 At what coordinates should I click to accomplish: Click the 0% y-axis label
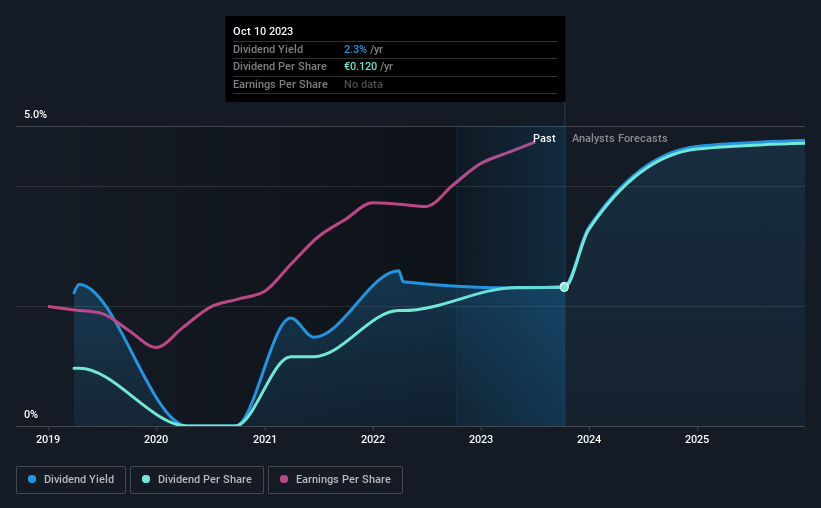pyautogui.click(x=31, y=414)
